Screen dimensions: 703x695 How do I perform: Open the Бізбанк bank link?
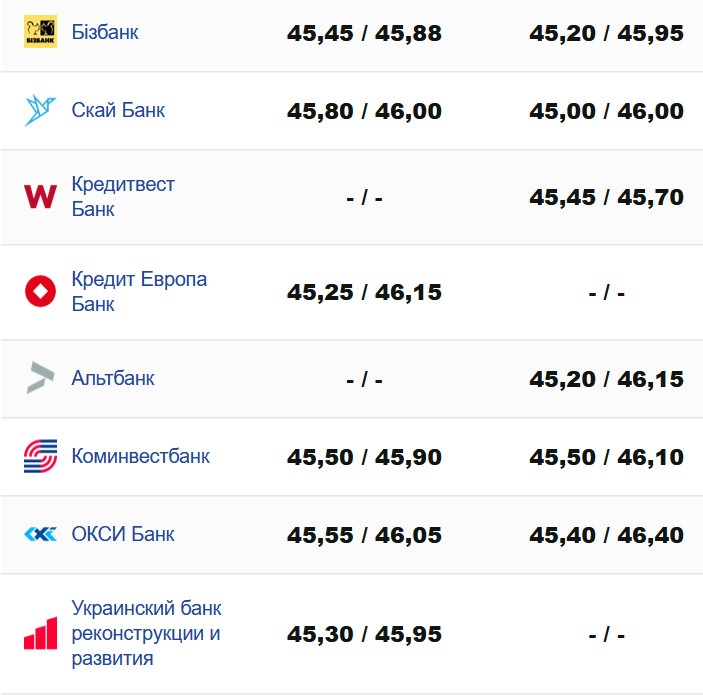[x=105, y=32]
